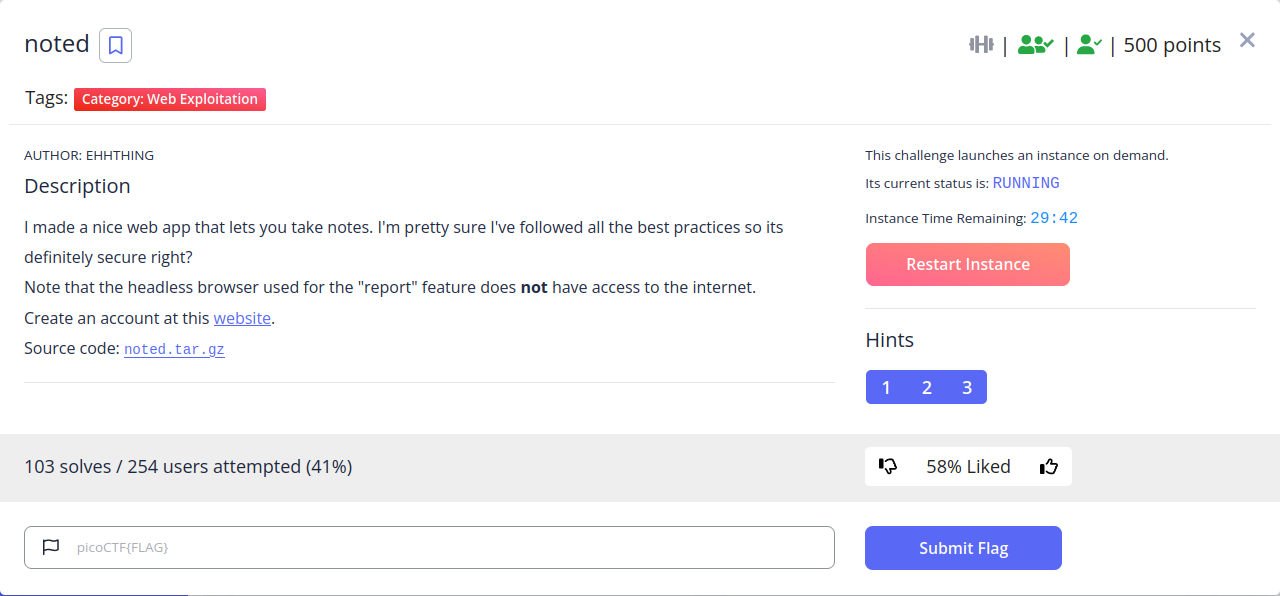Click the thumbs down dislike icon

(888, 466)
